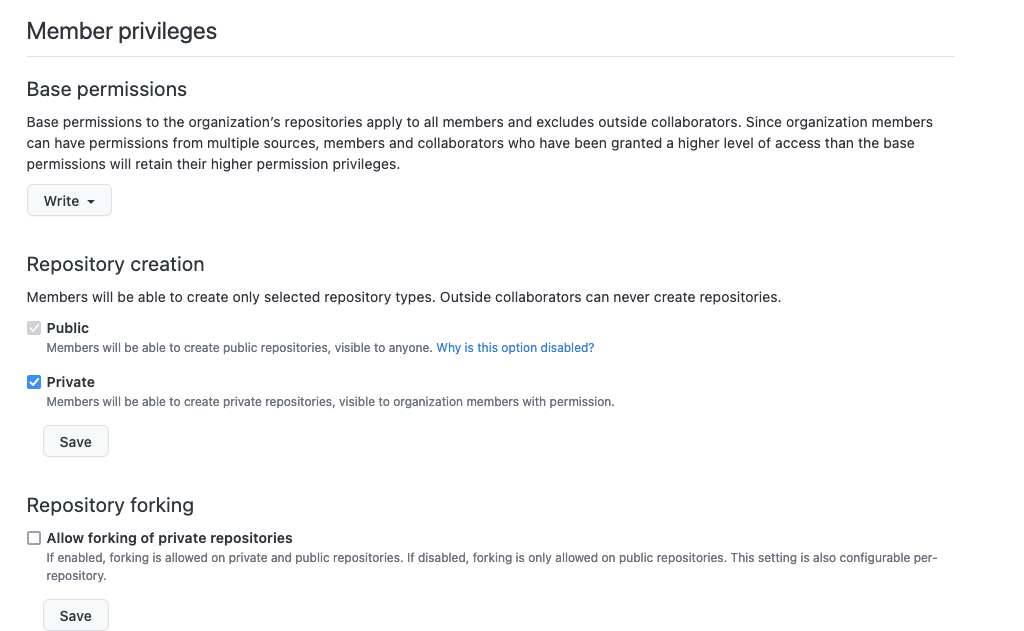Click the Public option's helper description text
Viewport: 1024px width, 631px height.
pyautogui.click(x=240, y=348)
